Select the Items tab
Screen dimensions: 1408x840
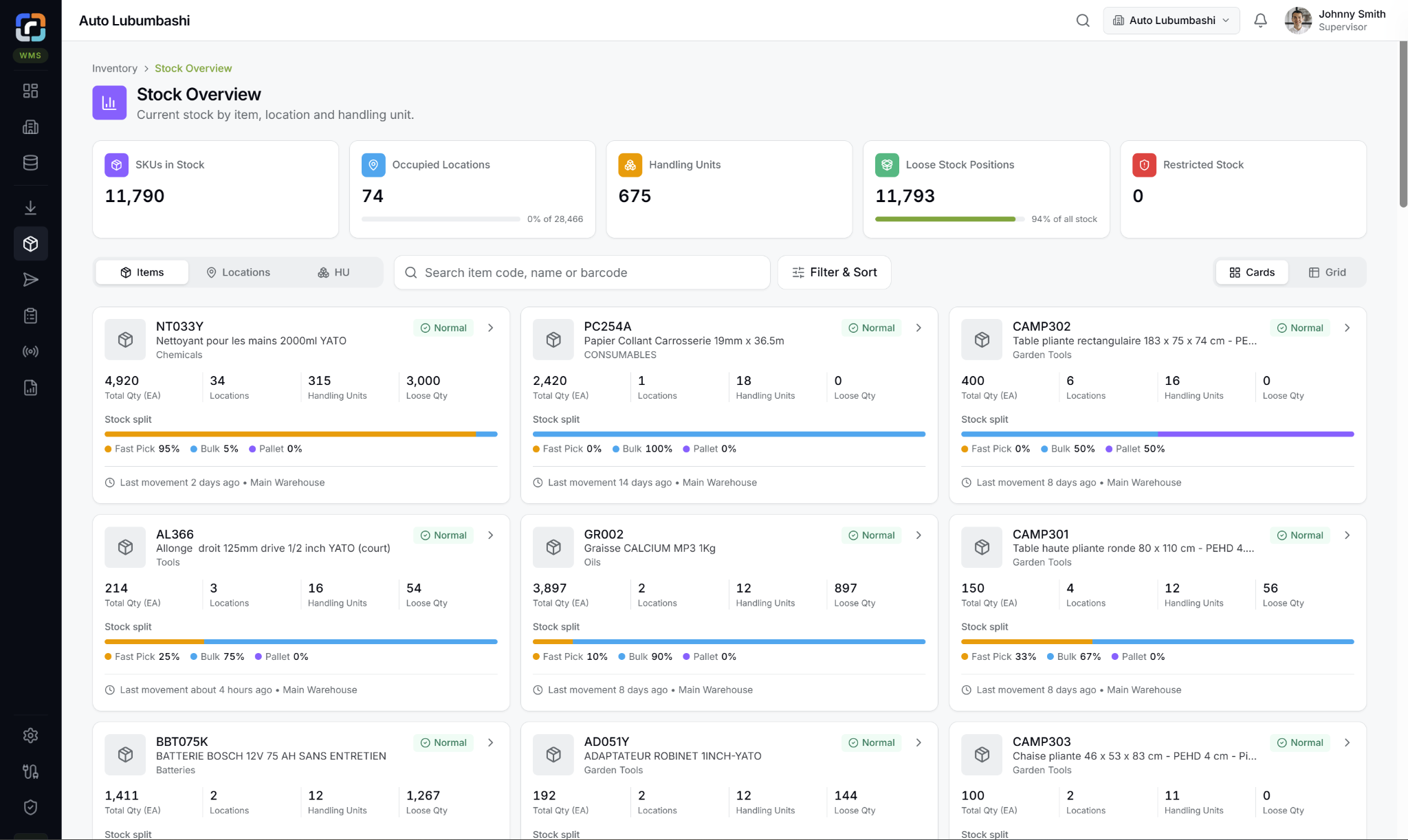(142, 272)
